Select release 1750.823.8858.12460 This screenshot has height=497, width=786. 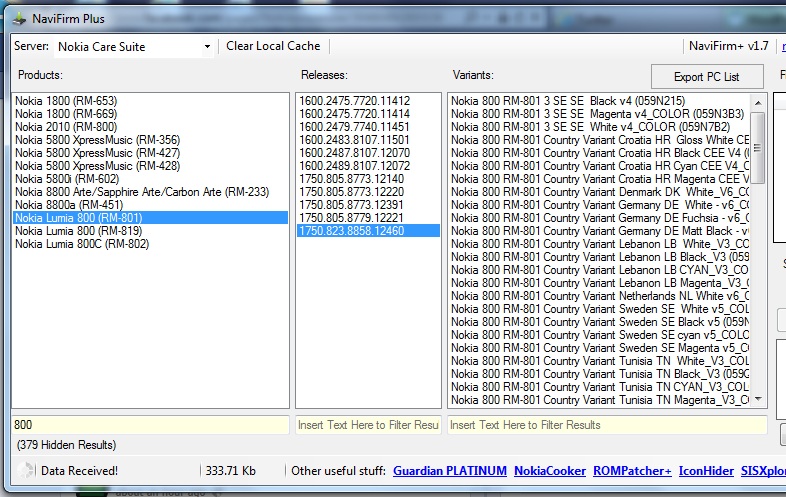(368, 231)
